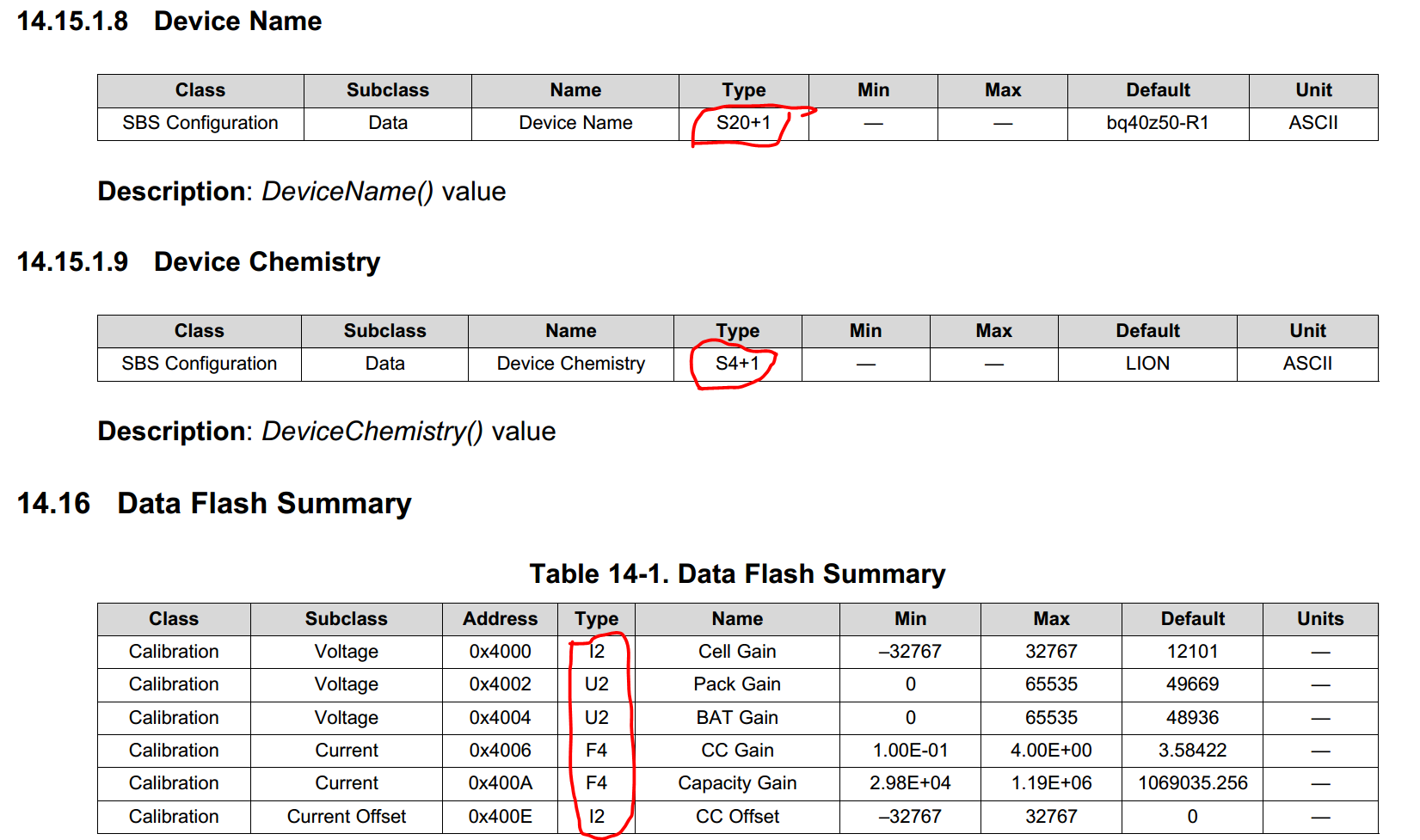Click the Current Offset subclass cell
1420x840 pixels.
[347, 817]
